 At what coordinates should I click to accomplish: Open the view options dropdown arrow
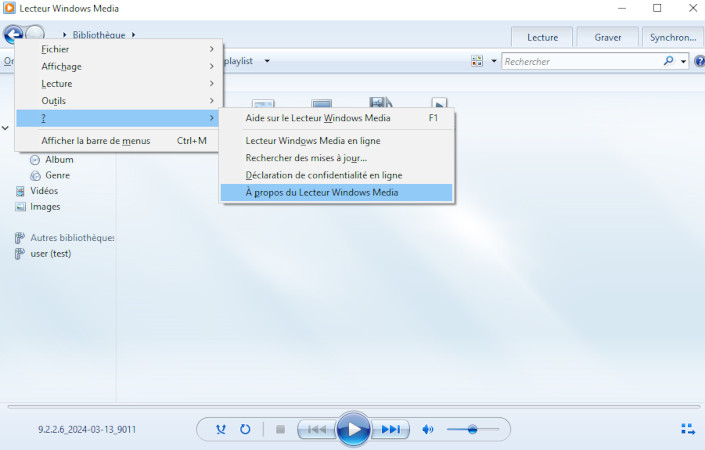(494, 61)
